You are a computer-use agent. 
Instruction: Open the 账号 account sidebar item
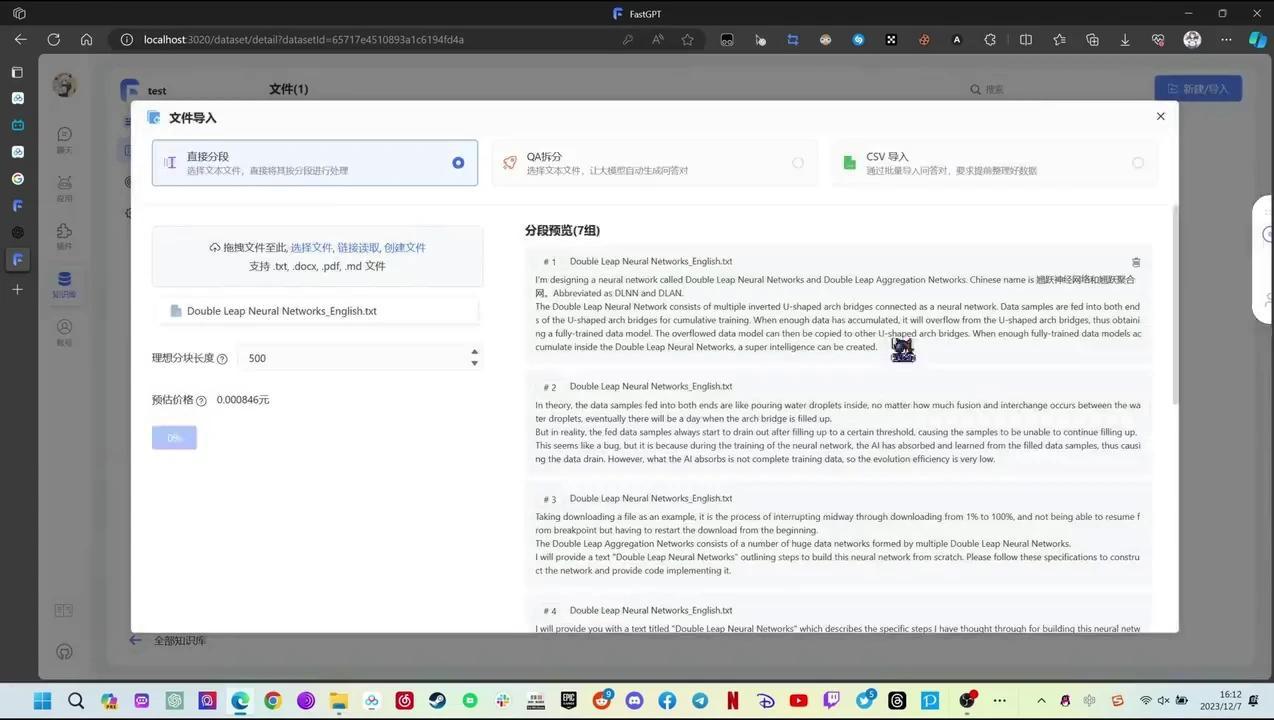point(64,332)
